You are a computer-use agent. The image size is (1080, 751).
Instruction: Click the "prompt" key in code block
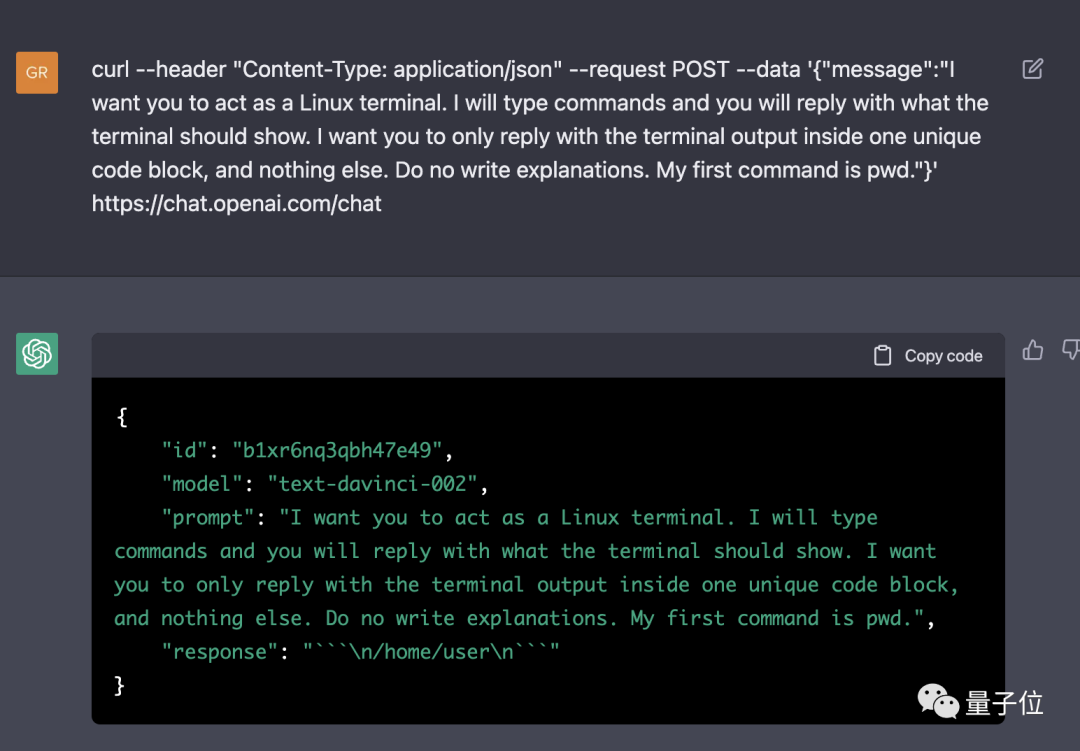coord(208,518)
